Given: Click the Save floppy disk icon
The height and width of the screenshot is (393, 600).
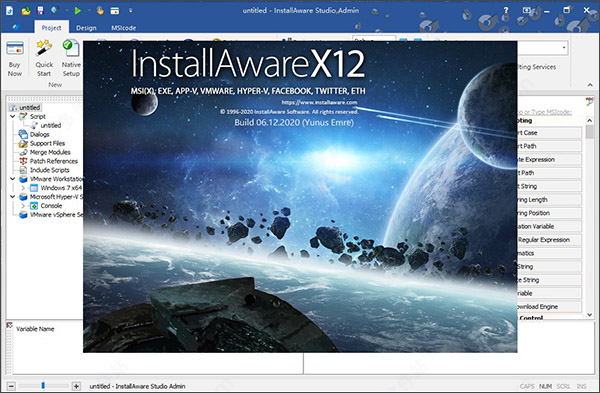Looking at the screenshot, I should point(40,11).
